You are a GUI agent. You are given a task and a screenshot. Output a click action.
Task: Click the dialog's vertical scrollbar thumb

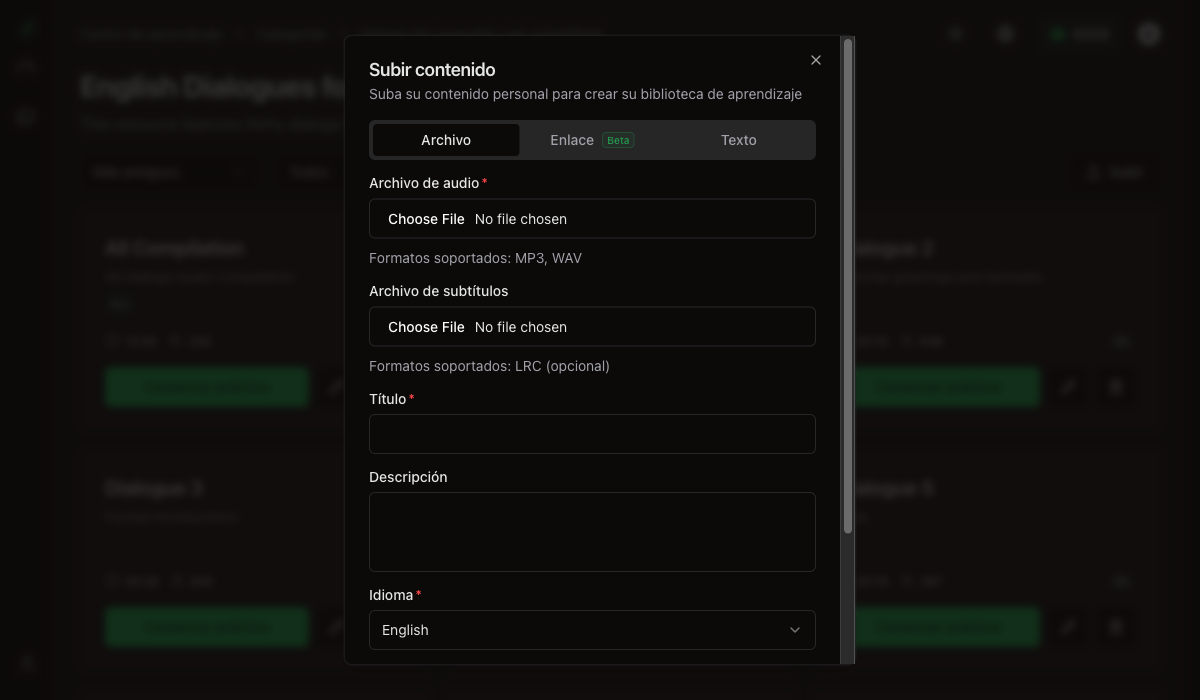tap(848, 285)
